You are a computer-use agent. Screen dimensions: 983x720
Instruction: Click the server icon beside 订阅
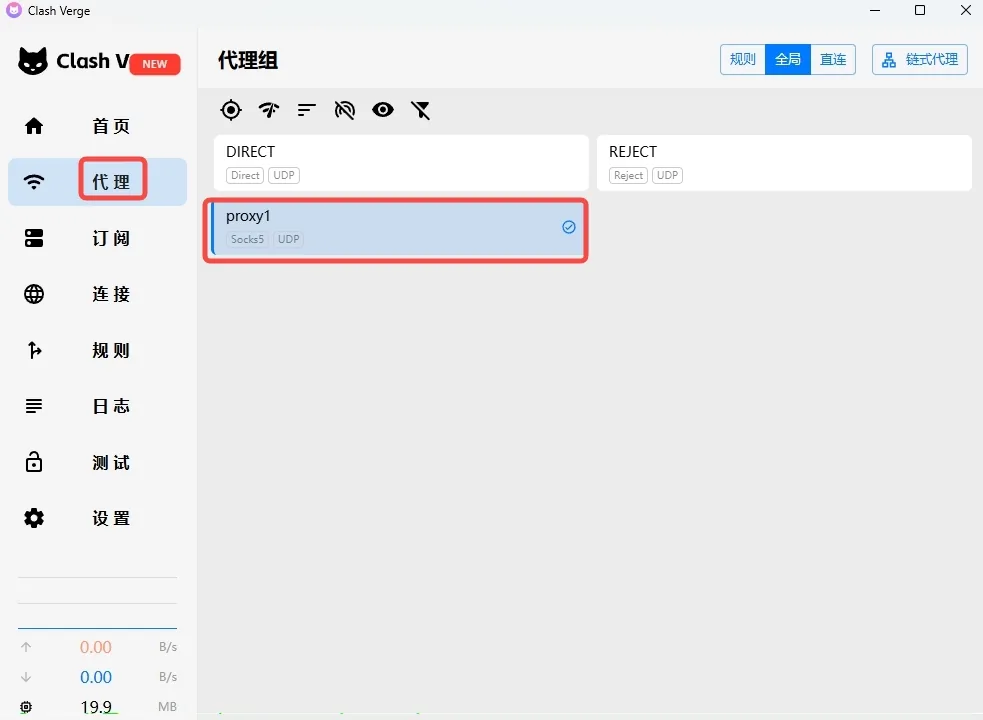tap(34, 238)
